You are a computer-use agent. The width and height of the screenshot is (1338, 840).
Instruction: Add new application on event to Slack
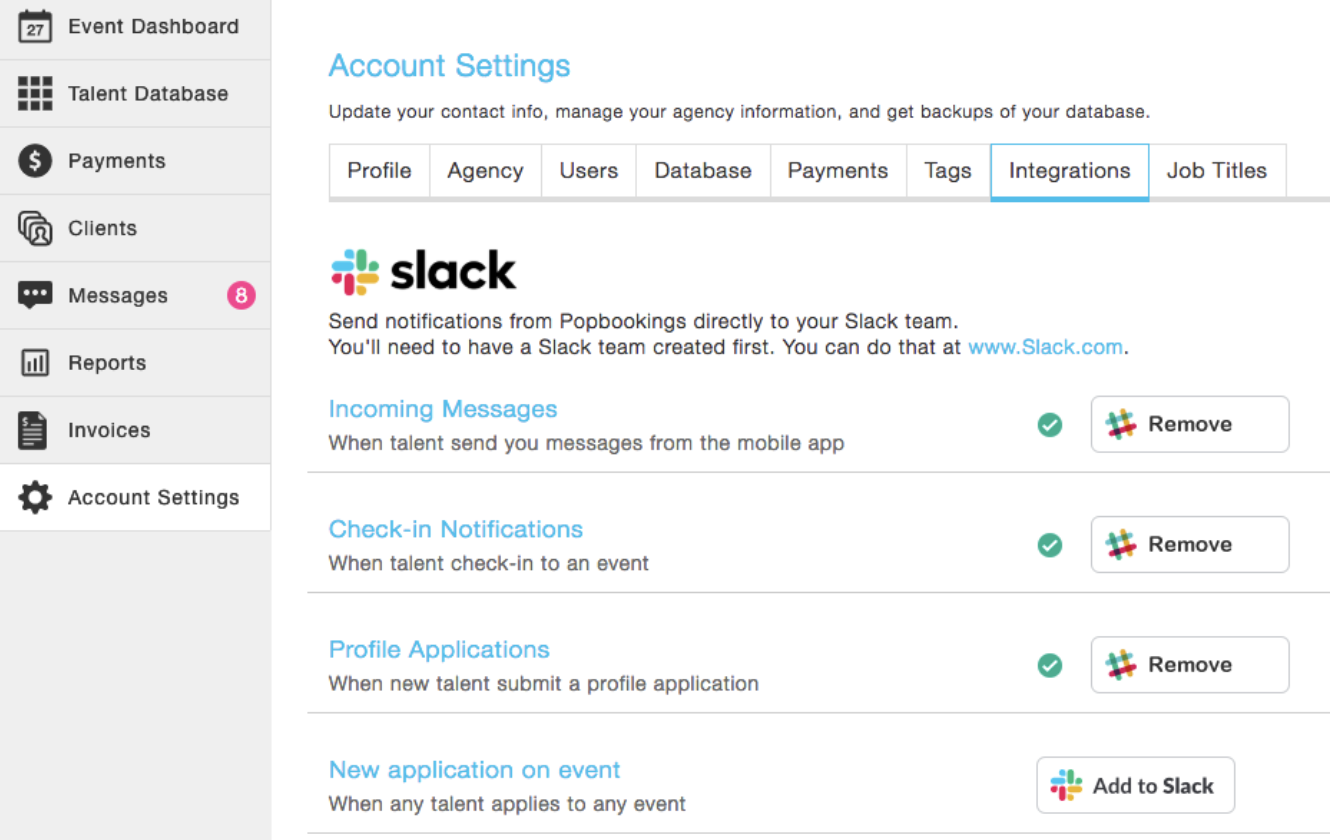[x=1135, y=786]
